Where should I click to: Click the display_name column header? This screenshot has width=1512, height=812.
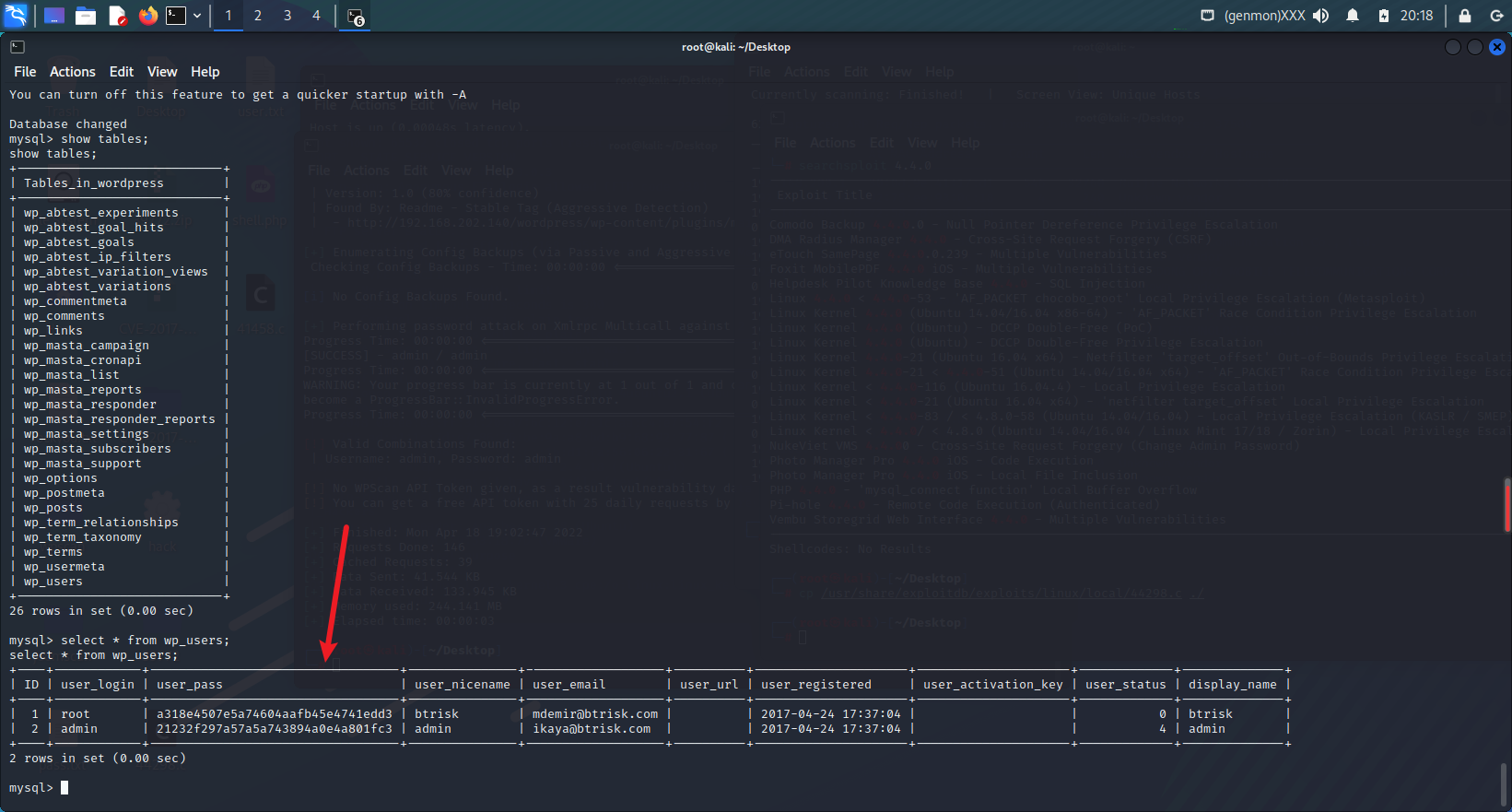[1233, 685]
